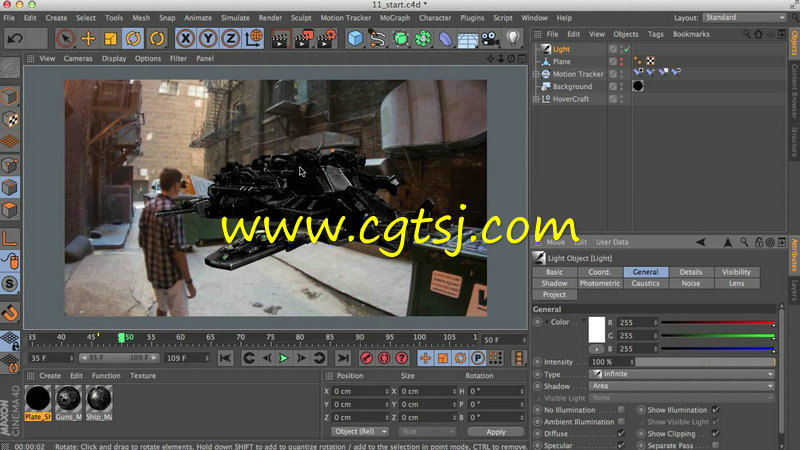Expand the HoverCraft object tree

tap(536, 99)
